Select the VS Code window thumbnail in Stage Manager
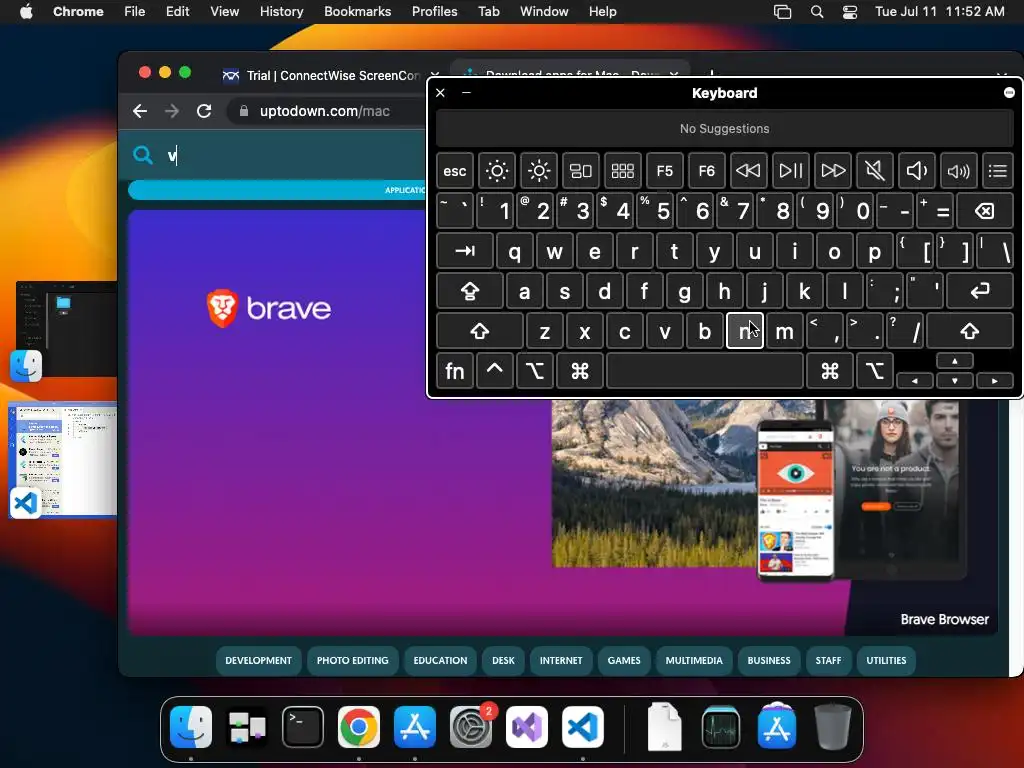The width and height of the screenshot is (1024, 768). click(x=63, y=460)
